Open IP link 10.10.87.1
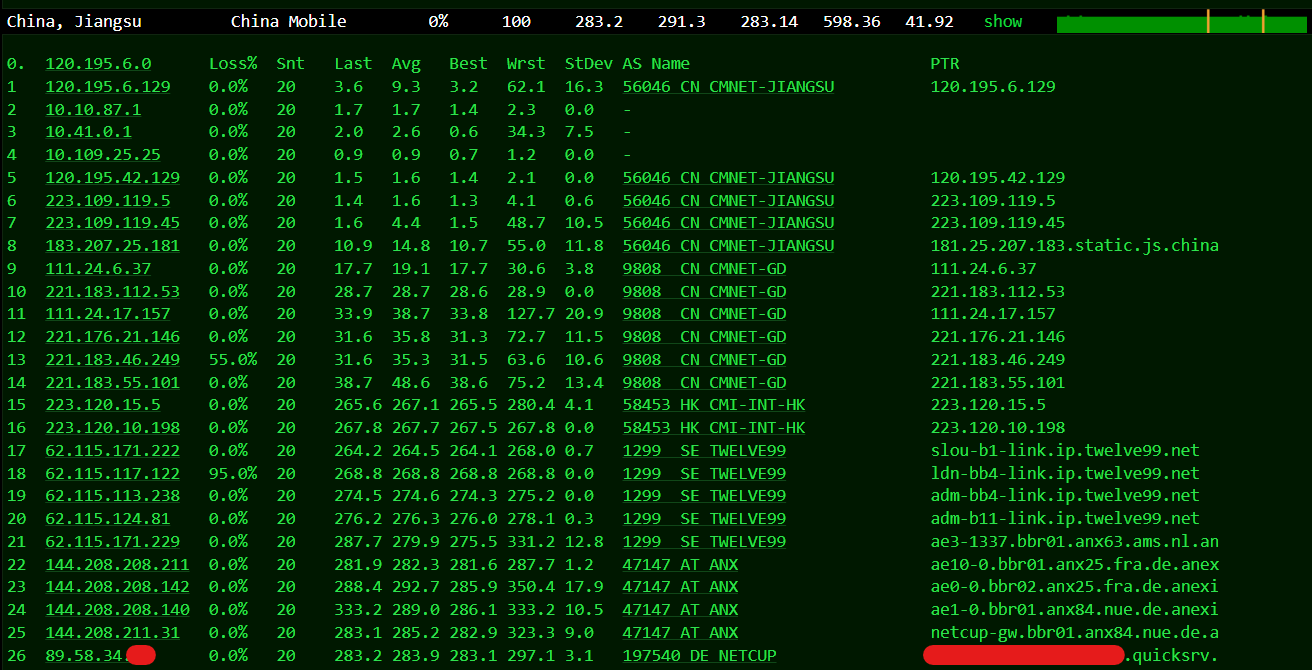1312x670 pixels. (93, 110)
